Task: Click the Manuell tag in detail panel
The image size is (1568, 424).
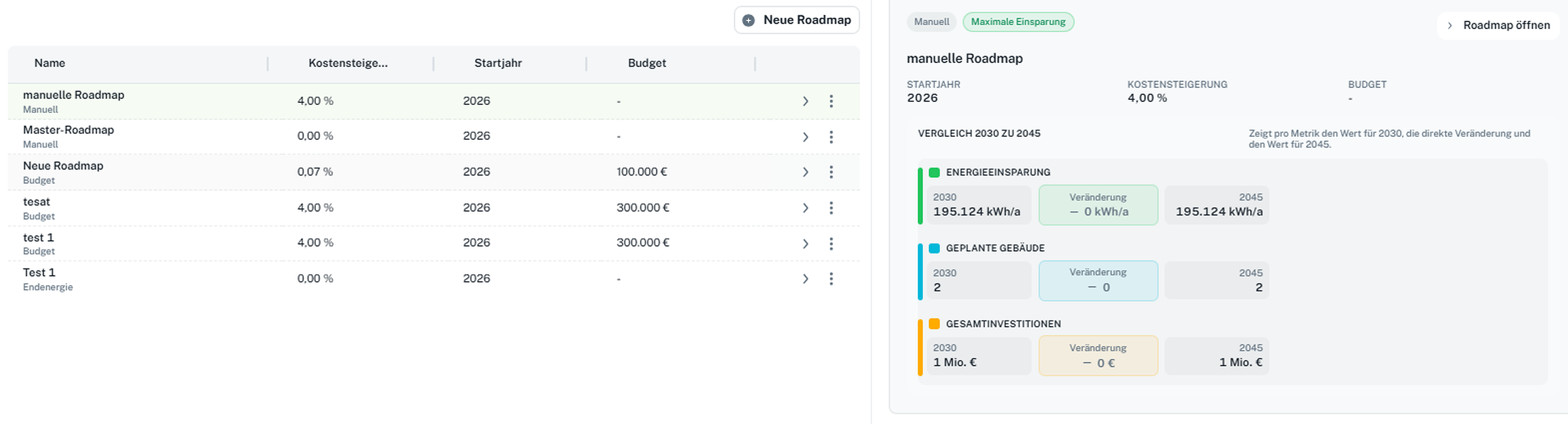Action: 931,22
